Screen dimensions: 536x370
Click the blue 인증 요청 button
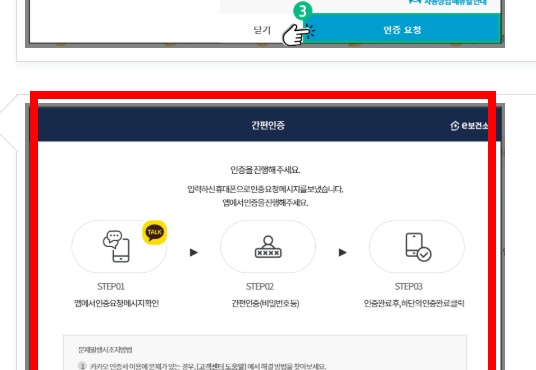coord(402,29)
